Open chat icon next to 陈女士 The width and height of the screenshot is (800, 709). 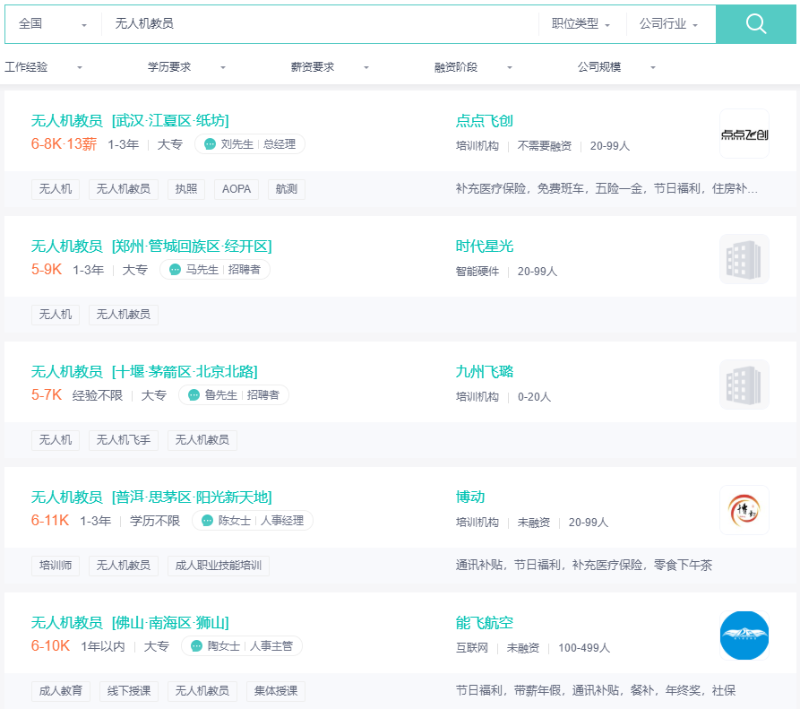pyautogui.click(x=207, y=520)
